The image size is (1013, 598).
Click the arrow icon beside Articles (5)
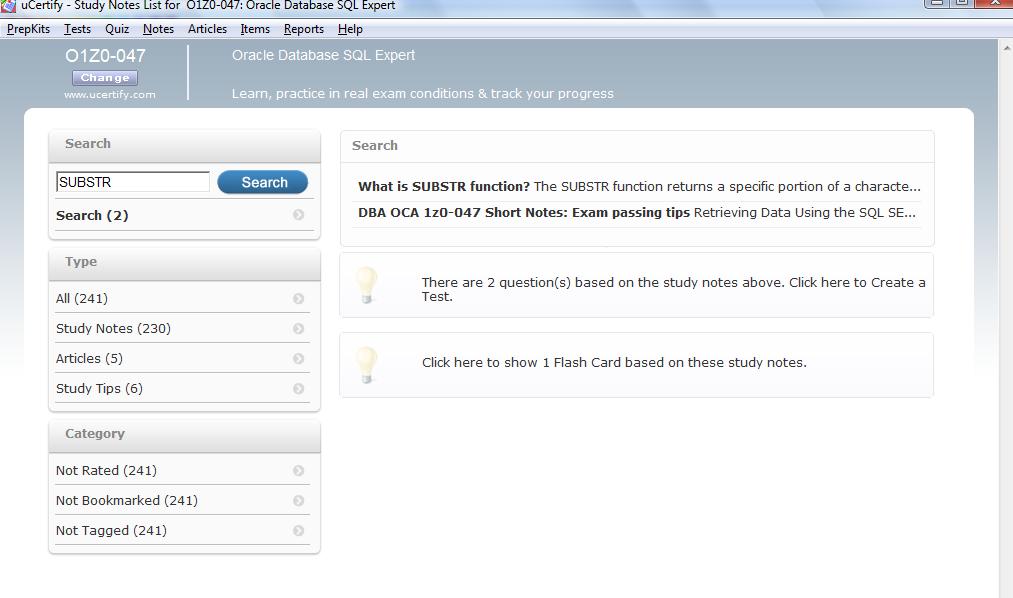tap(298, 358)
